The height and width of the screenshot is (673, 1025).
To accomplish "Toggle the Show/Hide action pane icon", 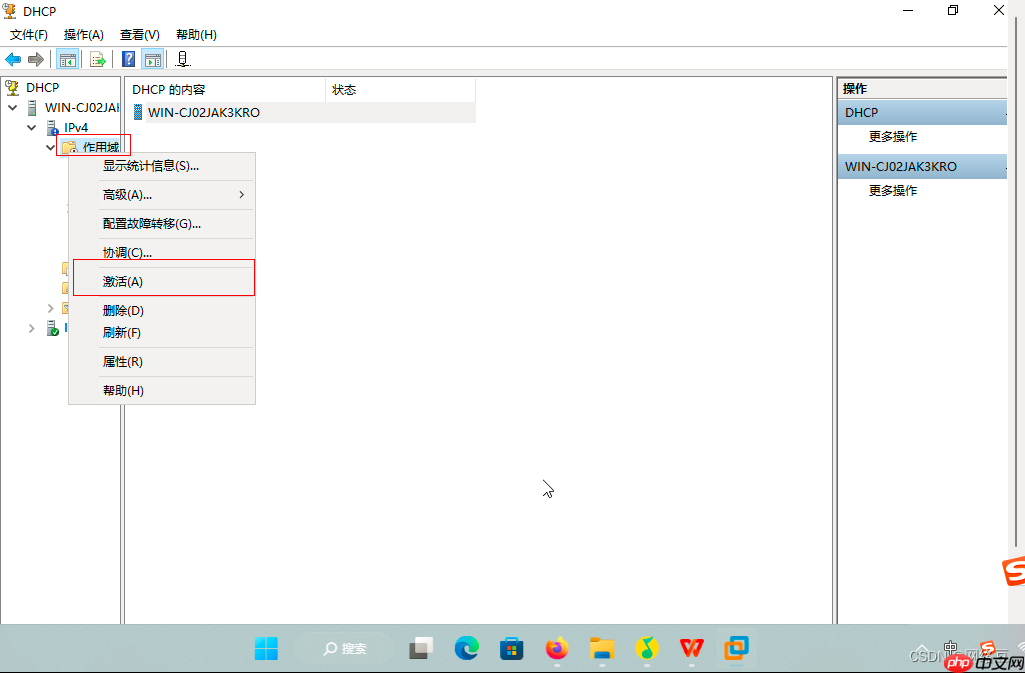I will tap(152, 58).
